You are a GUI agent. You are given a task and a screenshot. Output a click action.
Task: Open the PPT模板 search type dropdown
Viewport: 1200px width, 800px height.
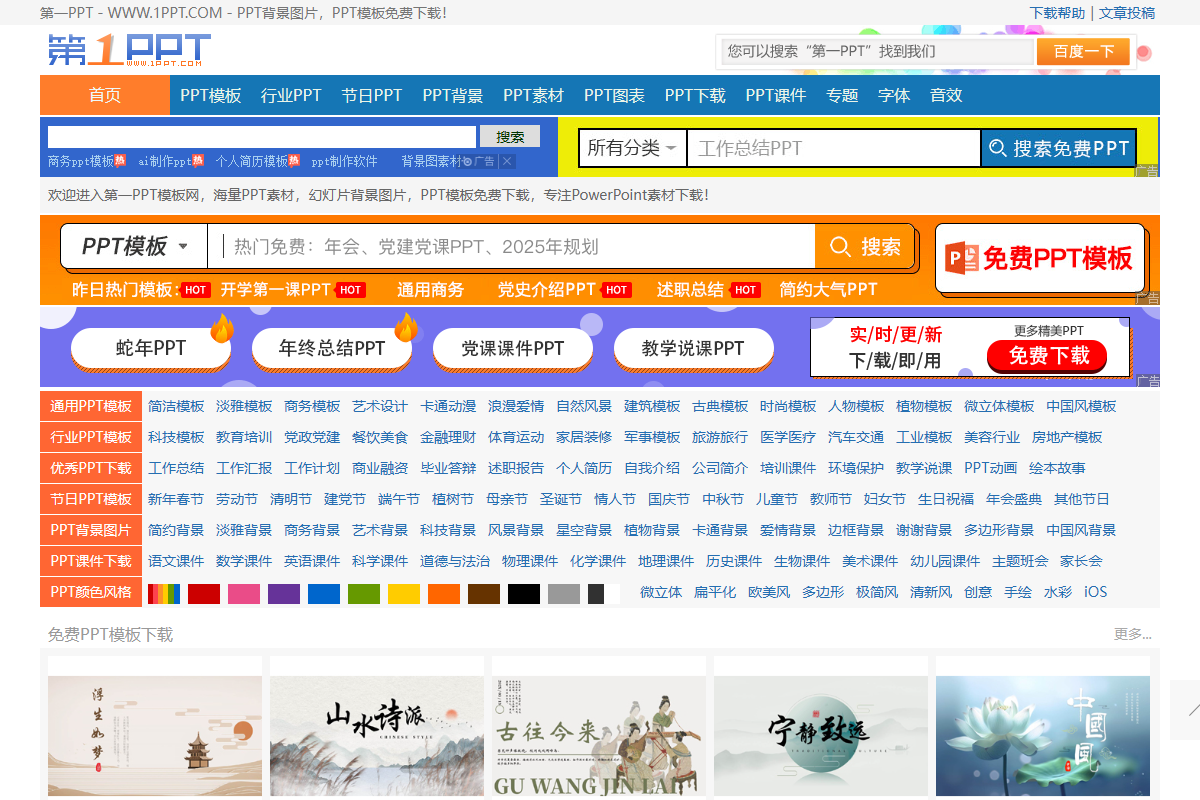click(x=134, y=246)
